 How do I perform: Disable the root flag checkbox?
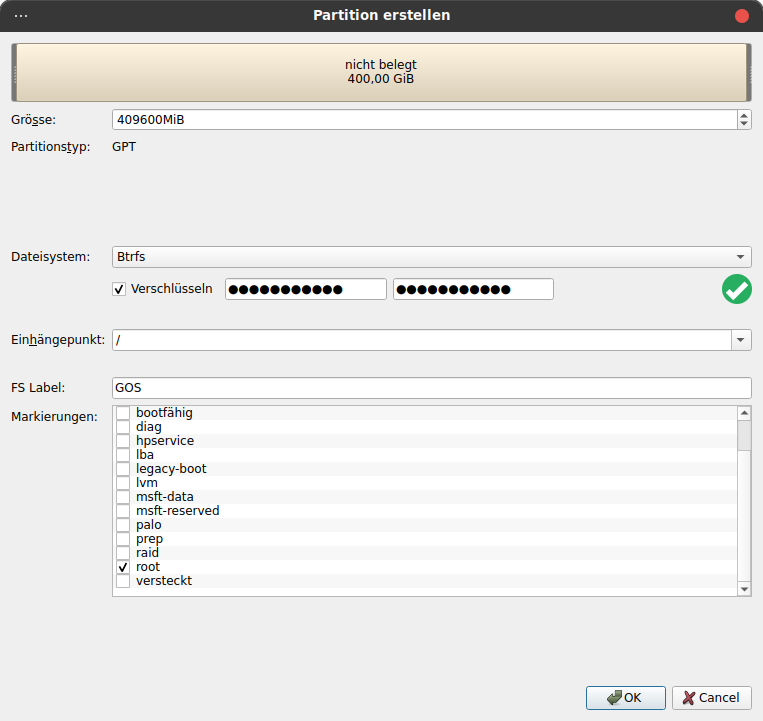click(x=123, y=567)
